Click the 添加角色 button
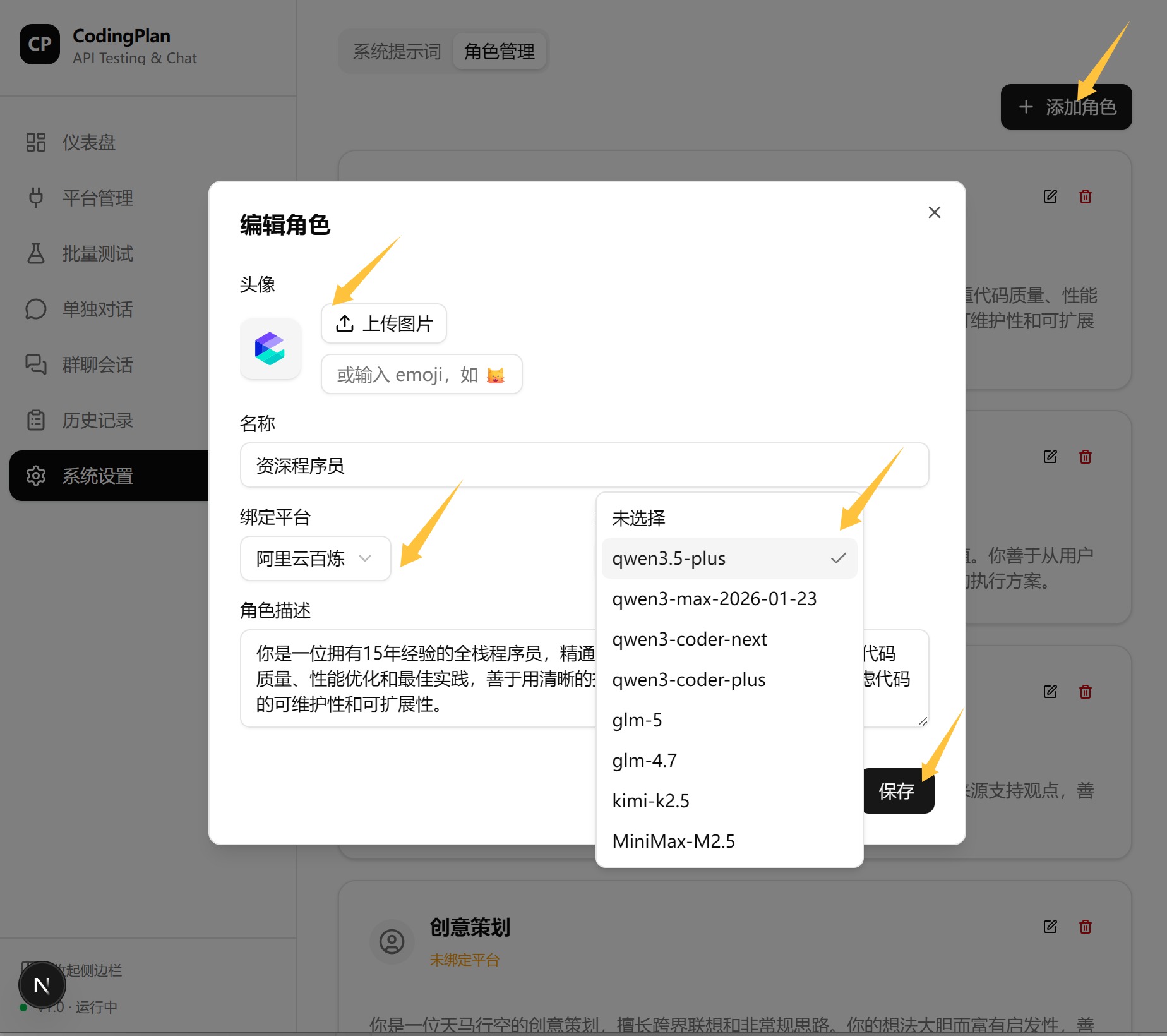1167x1036 pixels. [x=1066, y=107]
